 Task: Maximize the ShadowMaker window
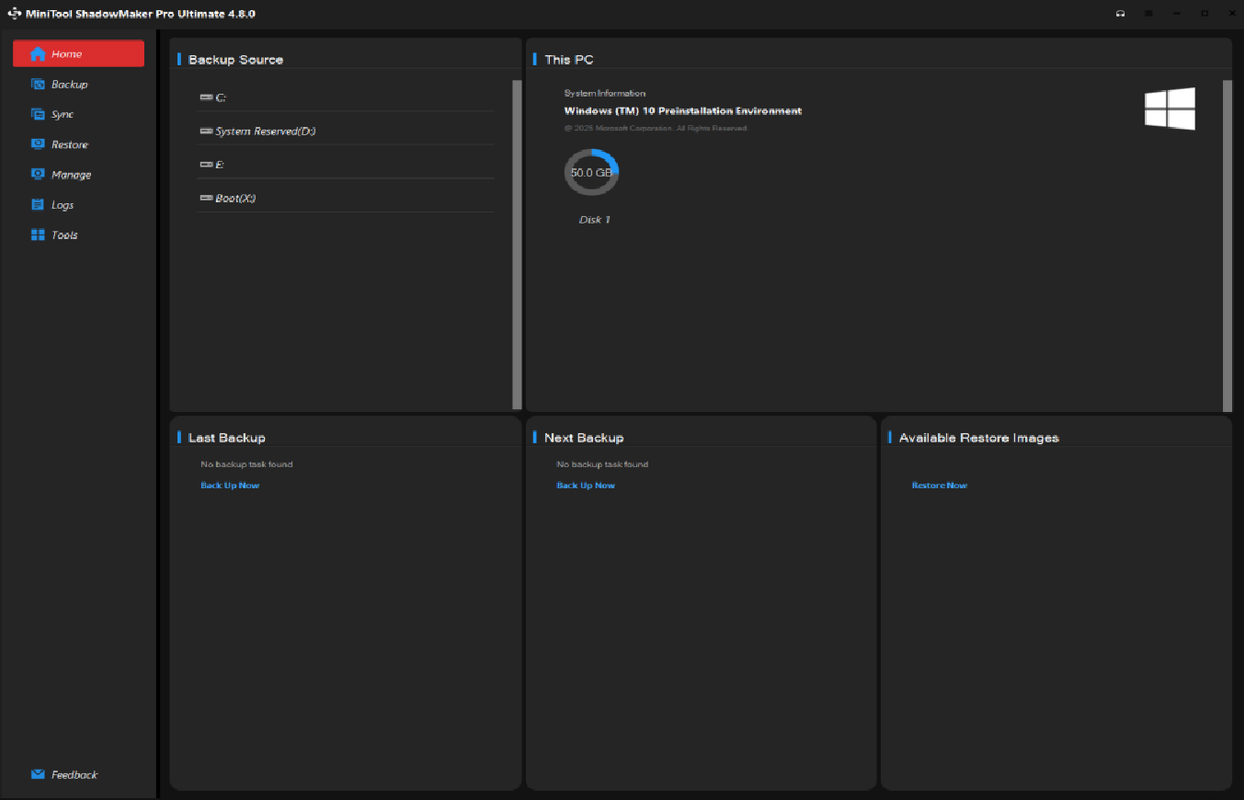pos(1204,13)
